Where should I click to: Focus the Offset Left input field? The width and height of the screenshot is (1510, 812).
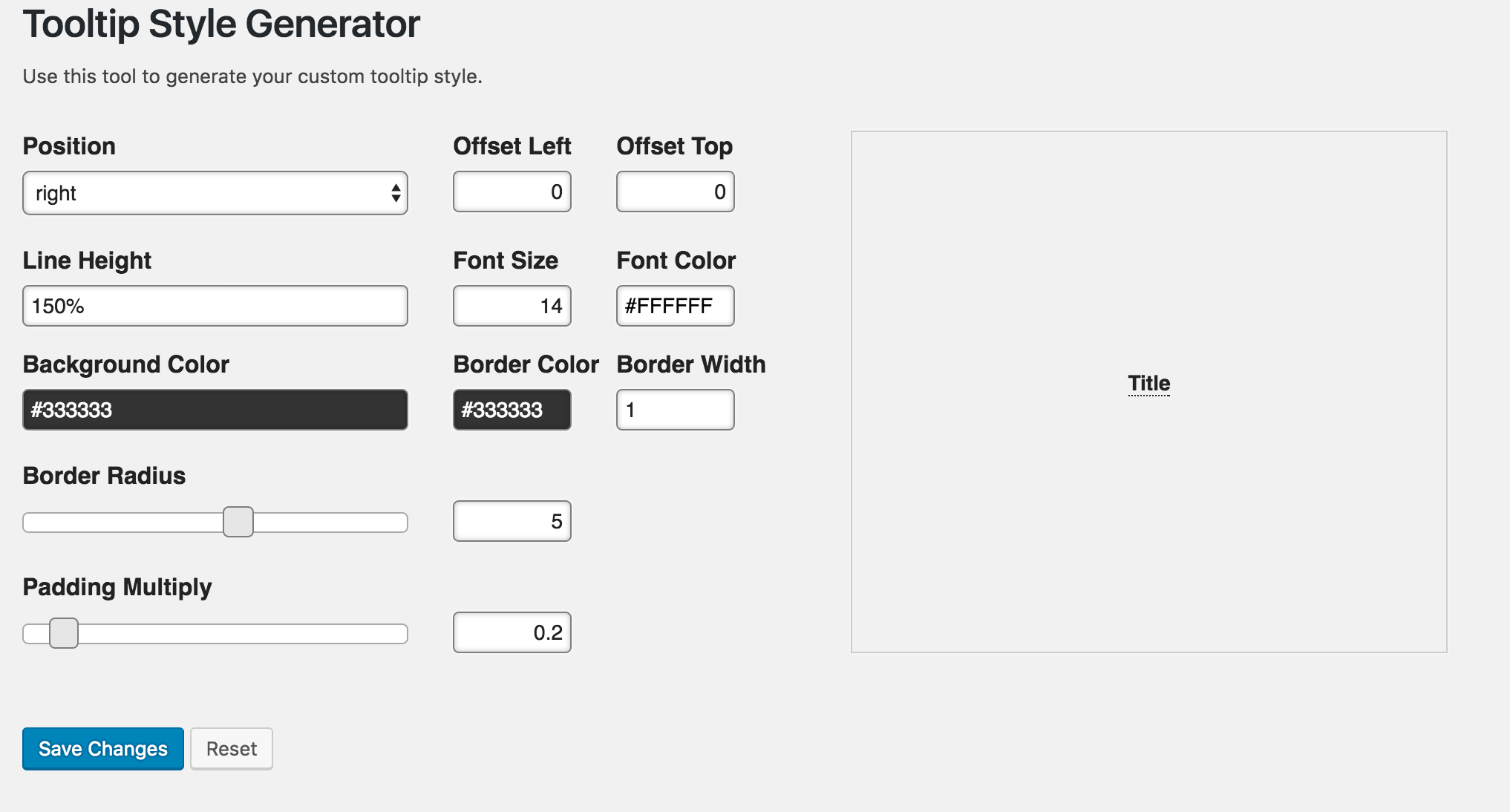(x=512, y=191)
